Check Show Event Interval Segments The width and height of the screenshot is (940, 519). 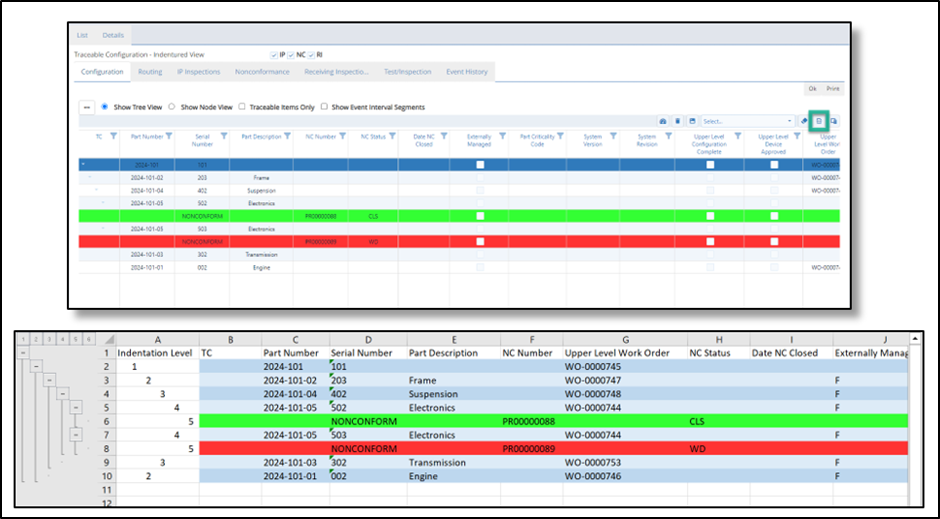324,107
